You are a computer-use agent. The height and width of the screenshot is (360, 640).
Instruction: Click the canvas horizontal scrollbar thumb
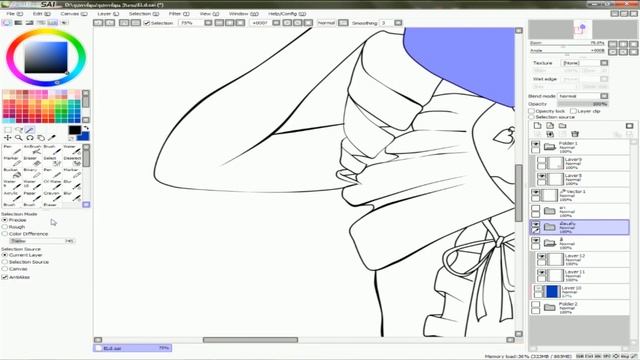coord(250,340)
